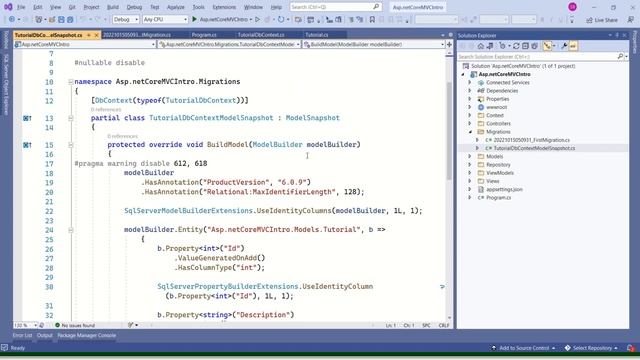Collapse the Migrations folder in Solution Explorer
Image resolution: width=640 pixels, height=360 pixels.
(470, 132)
